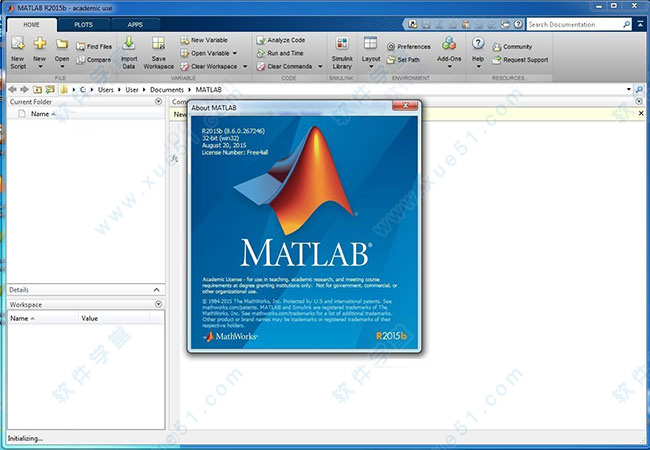Open the Clear Commands dropdown arrow
Viewport: 650px width, 450px height.
pyautogui.click(x=320, y=66)
